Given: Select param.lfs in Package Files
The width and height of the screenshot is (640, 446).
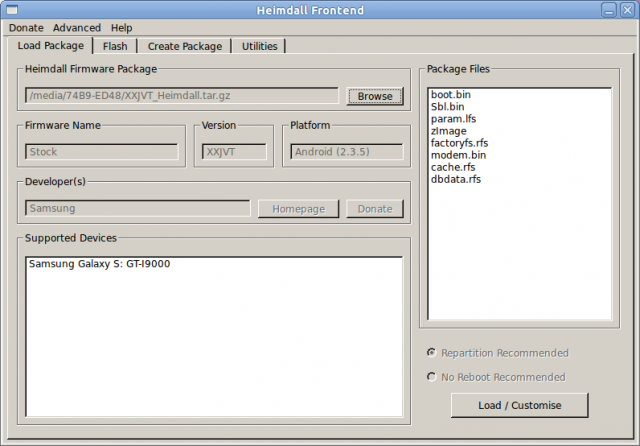Looking at the screenshot, I should 453,119.
